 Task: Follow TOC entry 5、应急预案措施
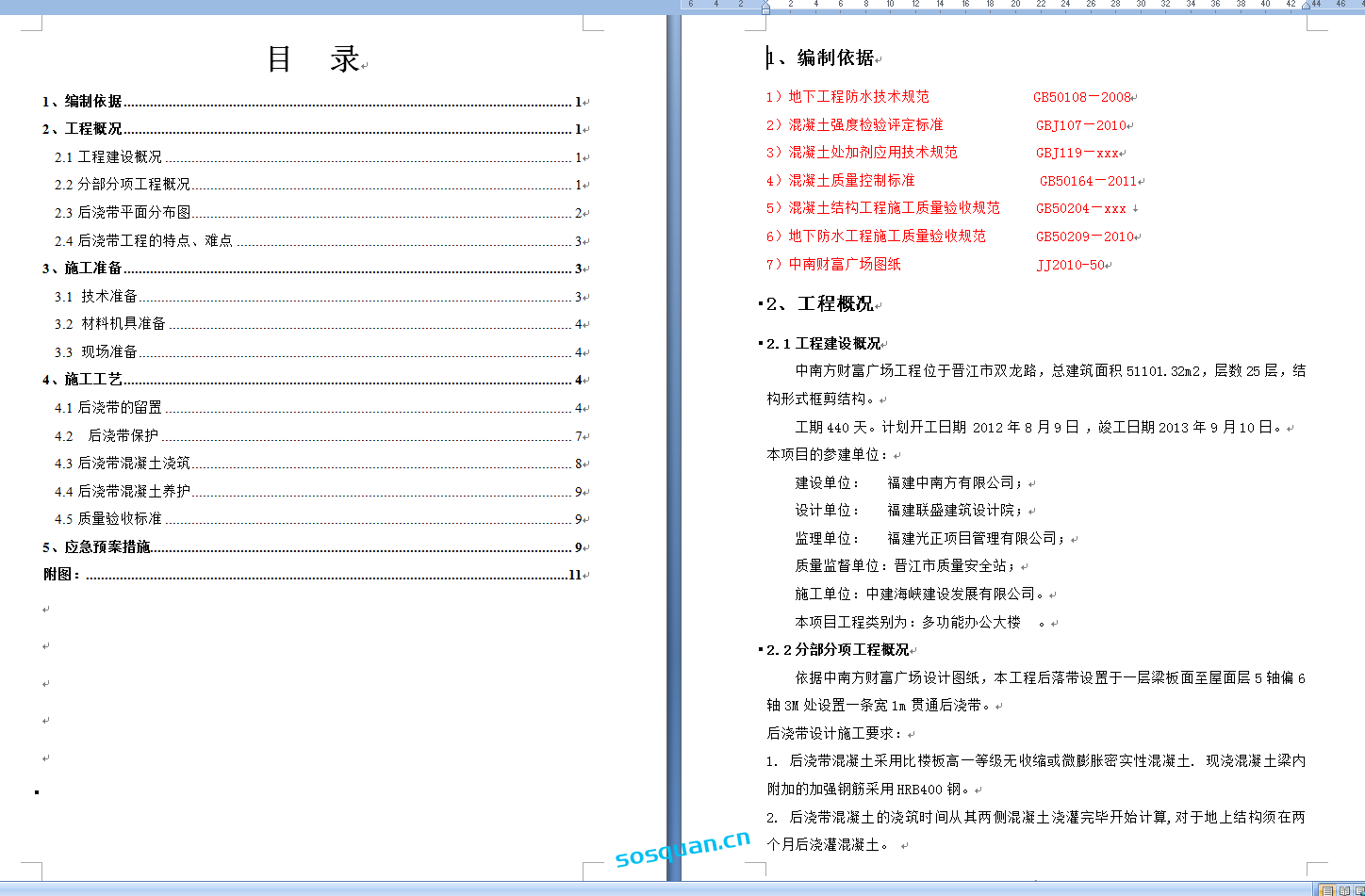[x=96, y=547]
